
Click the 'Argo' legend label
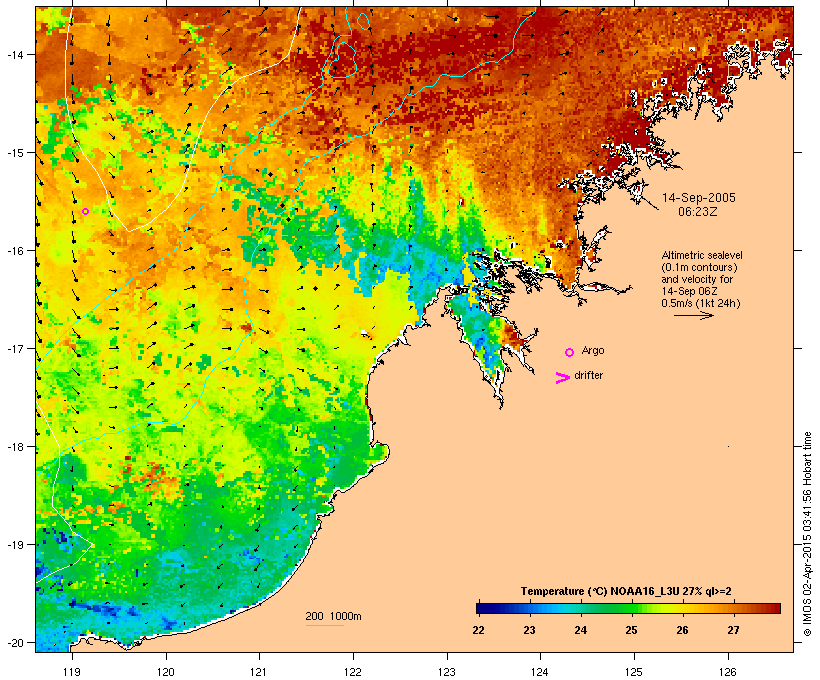click(x=593, y=350)
